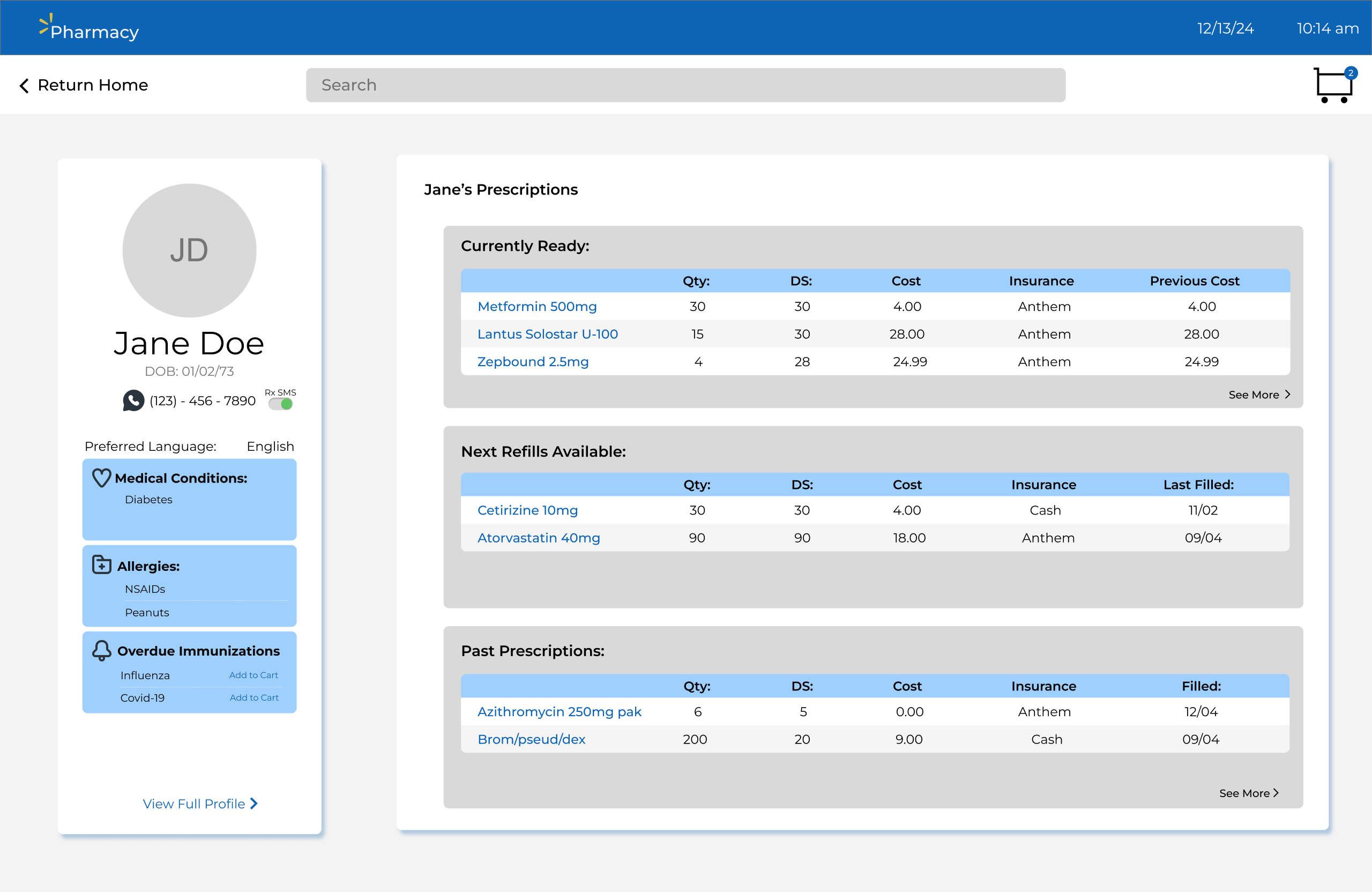Viewport: 1372px width, 892px height.
Task: Click the Search input field
Action: click(x=685, y=85)
